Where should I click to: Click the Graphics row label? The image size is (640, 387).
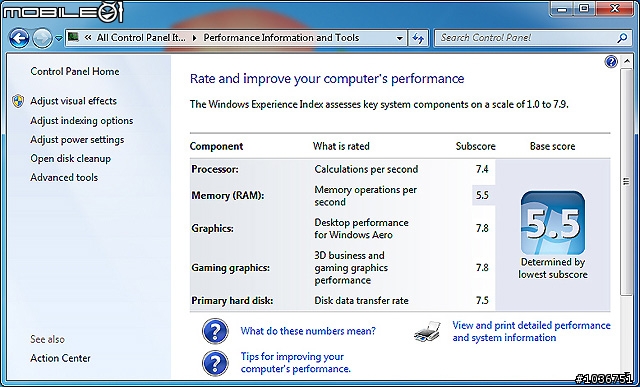click(213, 228)
